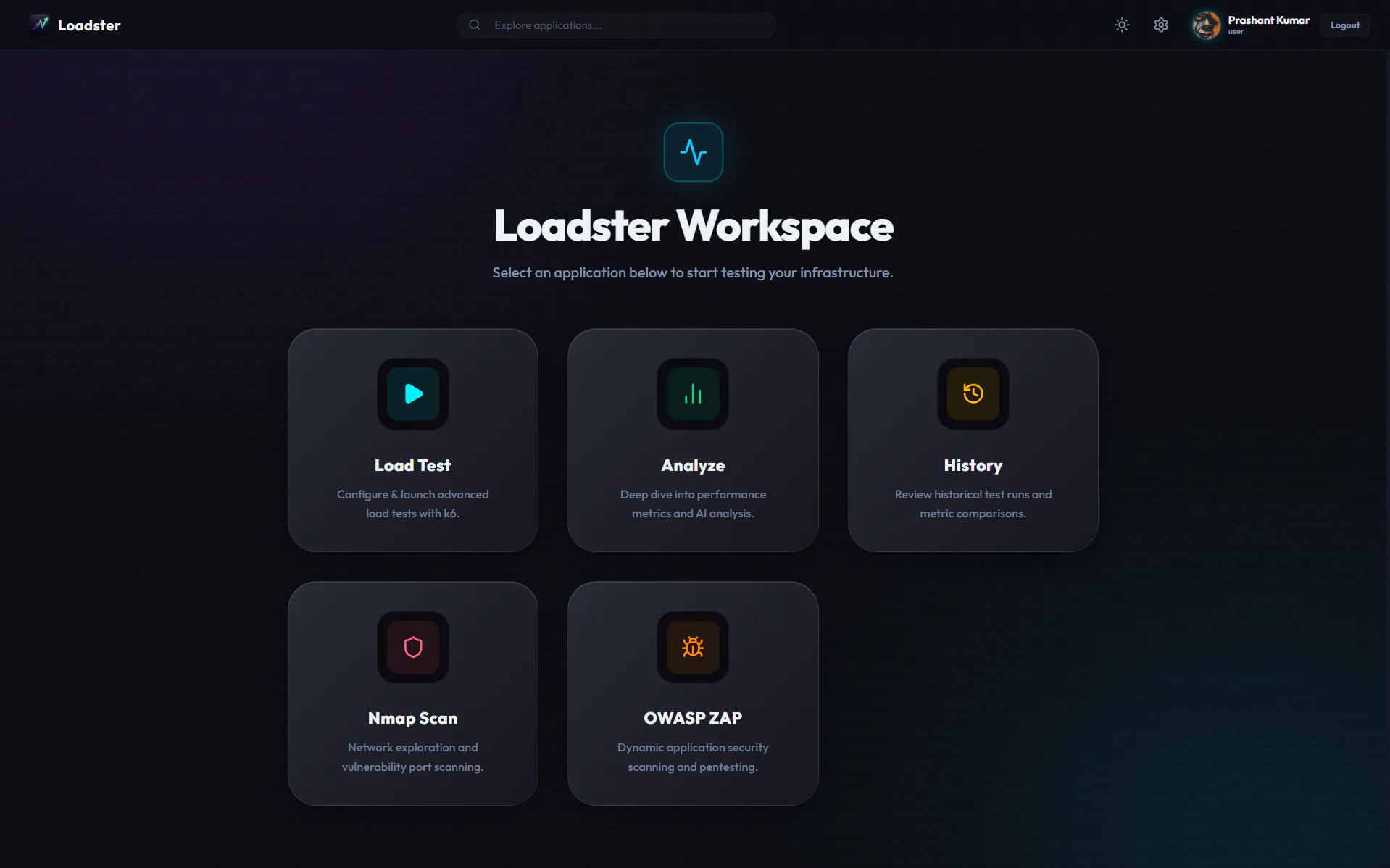Click 'Dynamic application security scanning' description

pyautogui.click(x=693, y=757)
